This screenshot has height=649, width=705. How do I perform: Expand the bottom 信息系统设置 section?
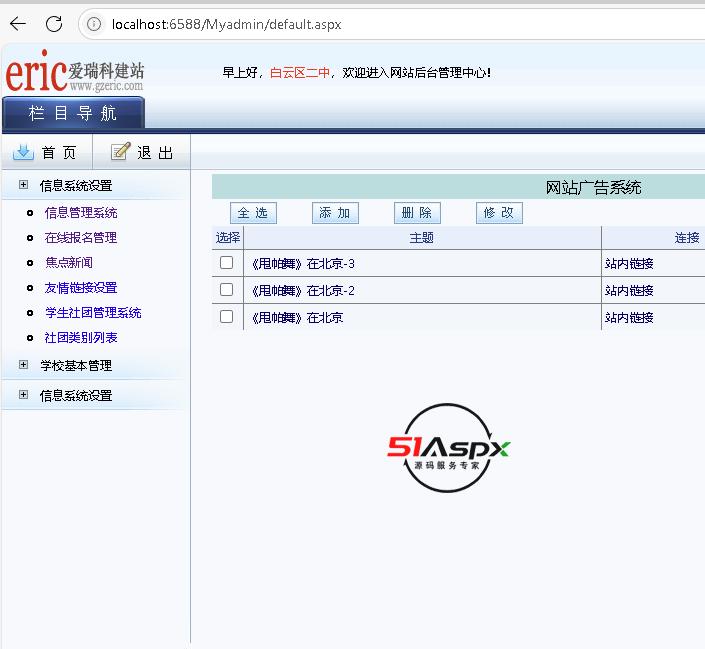pyautogui.click(x=23, y=395)
